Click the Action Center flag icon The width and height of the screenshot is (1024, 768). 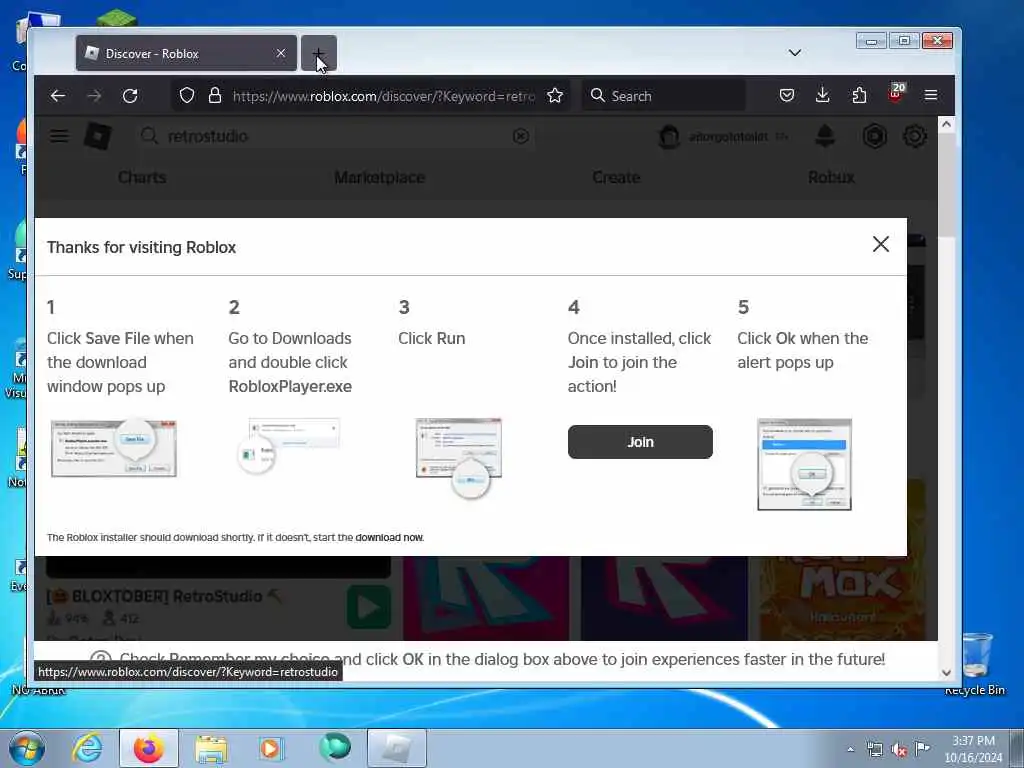[x=922, y=748]
